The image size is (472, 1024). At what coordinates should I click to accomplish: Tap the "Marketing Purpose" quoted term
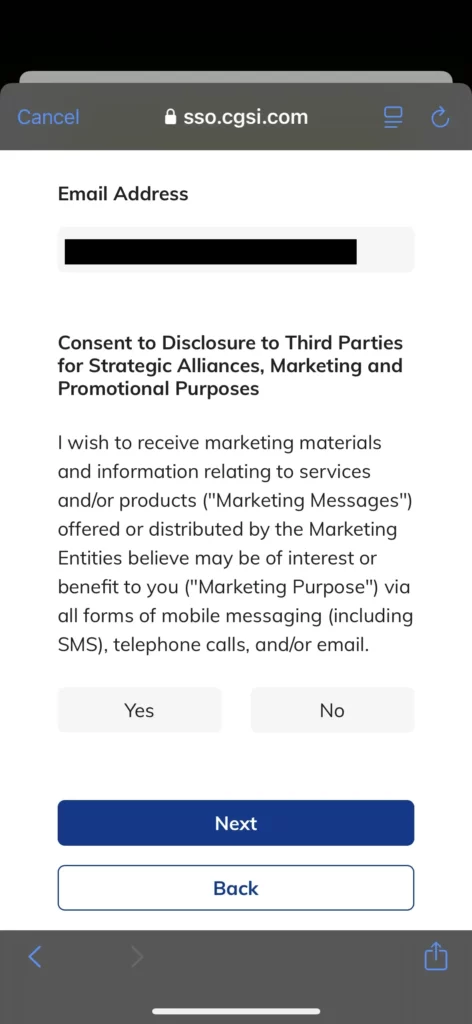pyautogui.click(x=288, y=587)
